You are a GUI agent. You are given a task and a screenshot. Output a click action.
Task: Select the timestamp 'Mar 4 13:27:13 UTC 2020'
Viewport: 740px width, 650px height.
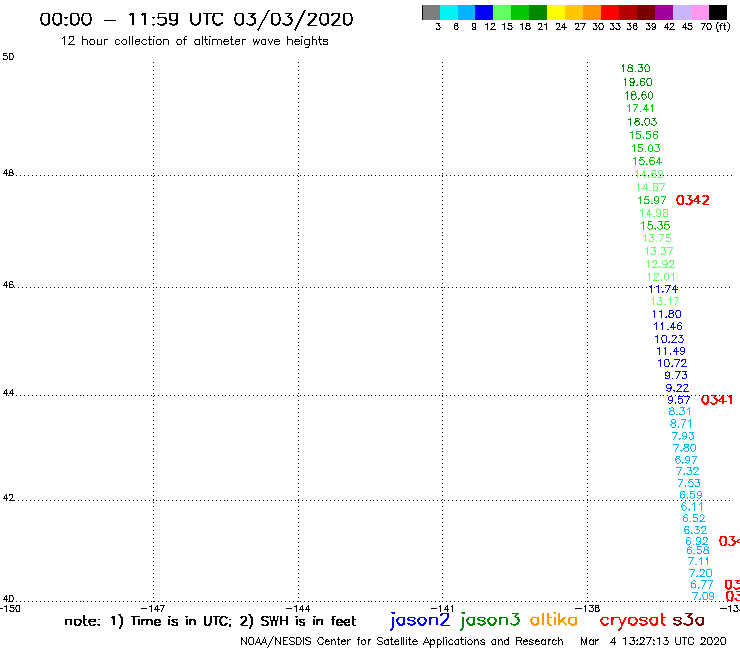pos(653,641)
